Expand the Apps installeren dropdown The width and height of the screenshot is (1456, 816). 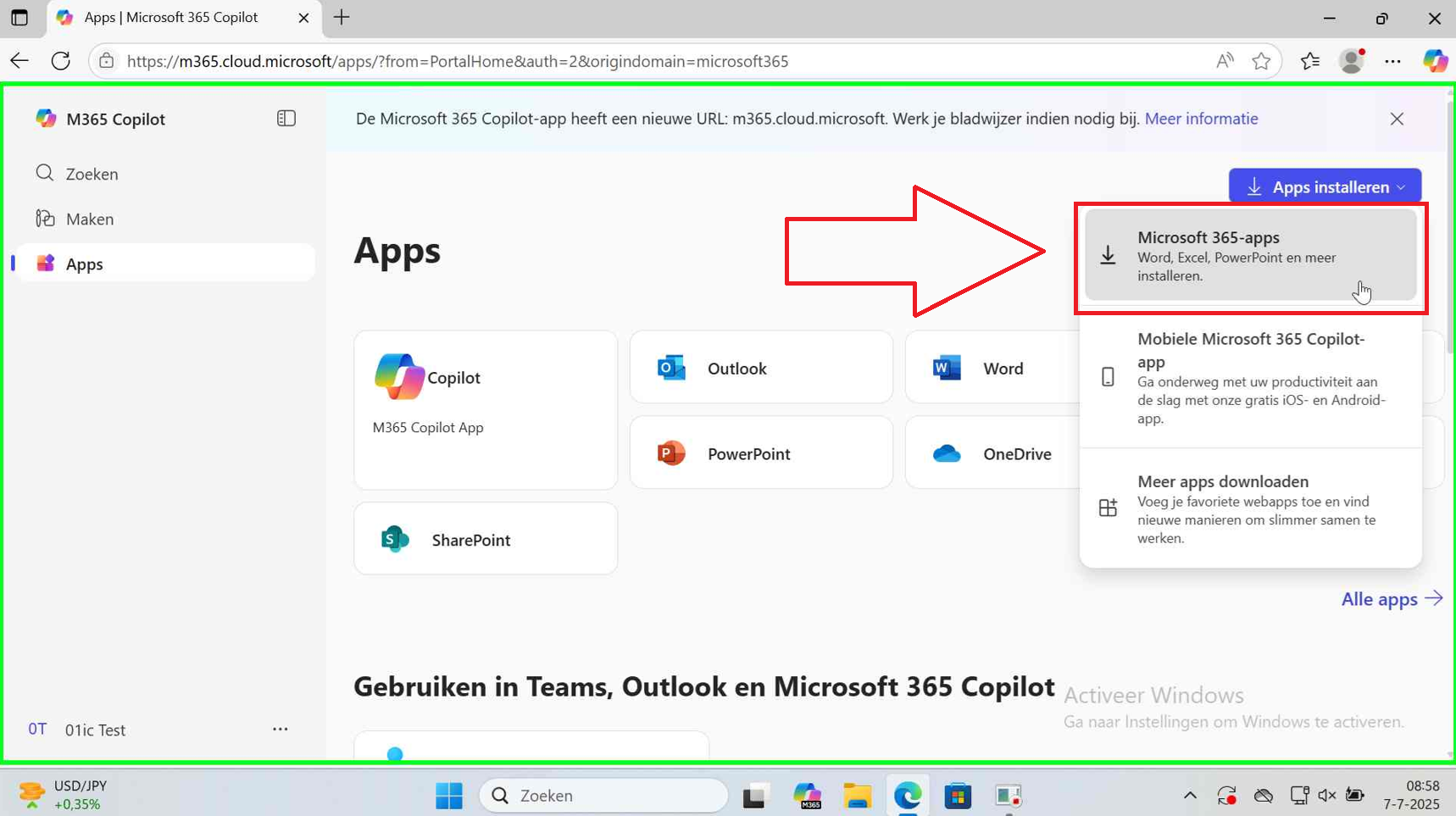[x=1325, y=186]
